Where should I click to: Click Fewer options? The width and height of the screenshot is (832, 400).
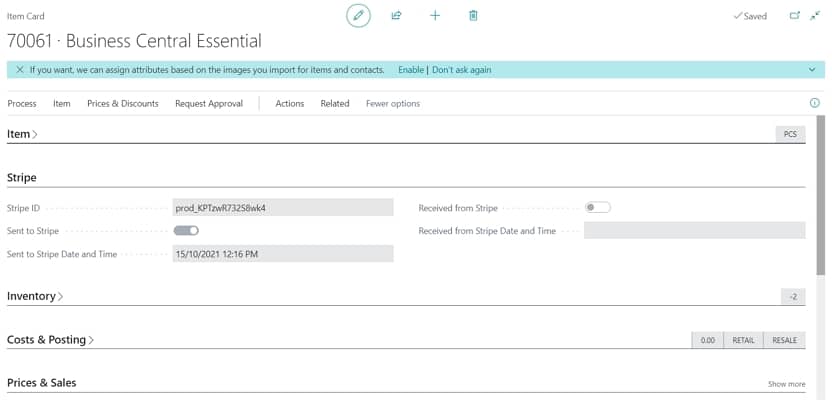393,103
